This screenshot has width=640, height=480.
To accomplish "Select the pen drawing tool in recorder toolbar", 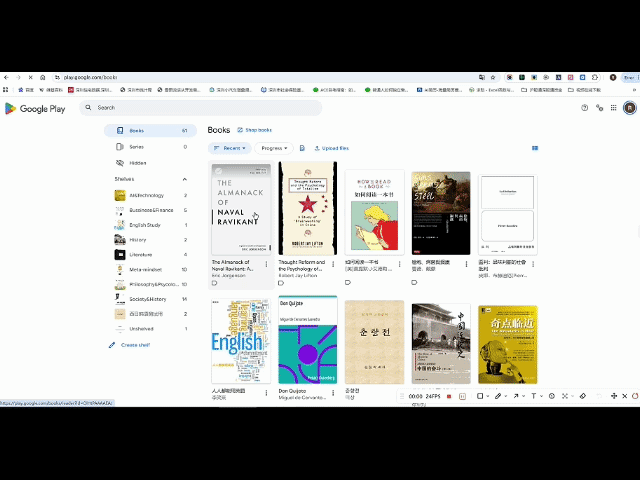I will 498,396.
